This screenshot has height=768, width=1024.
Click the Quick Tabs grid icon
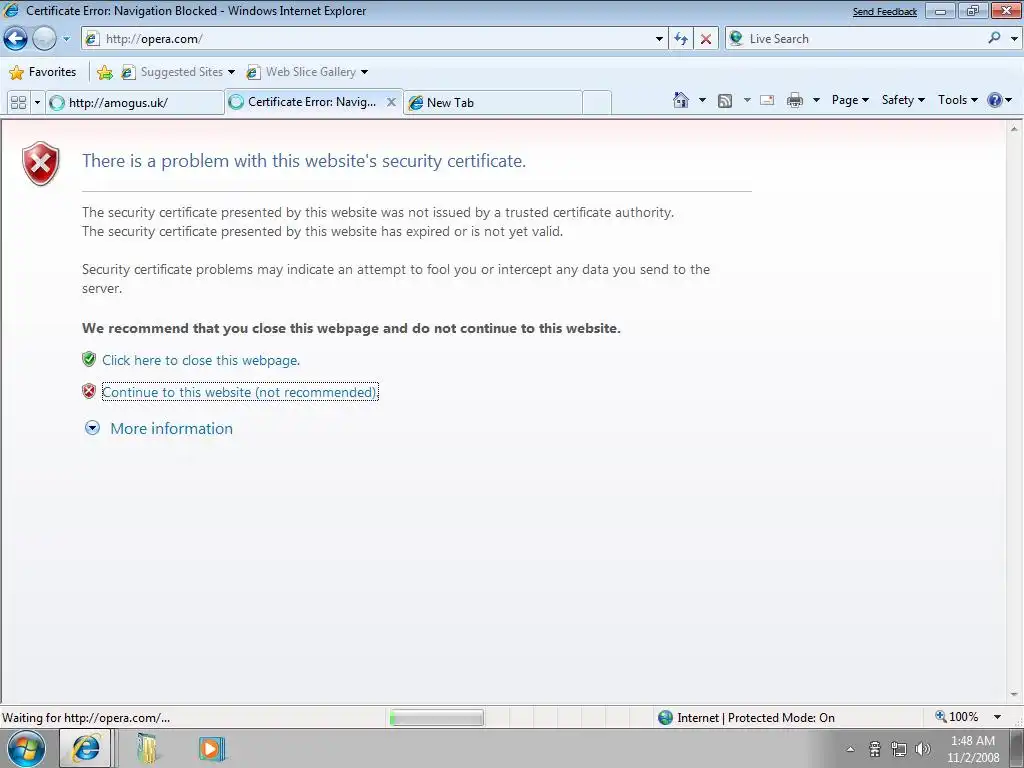18,103
